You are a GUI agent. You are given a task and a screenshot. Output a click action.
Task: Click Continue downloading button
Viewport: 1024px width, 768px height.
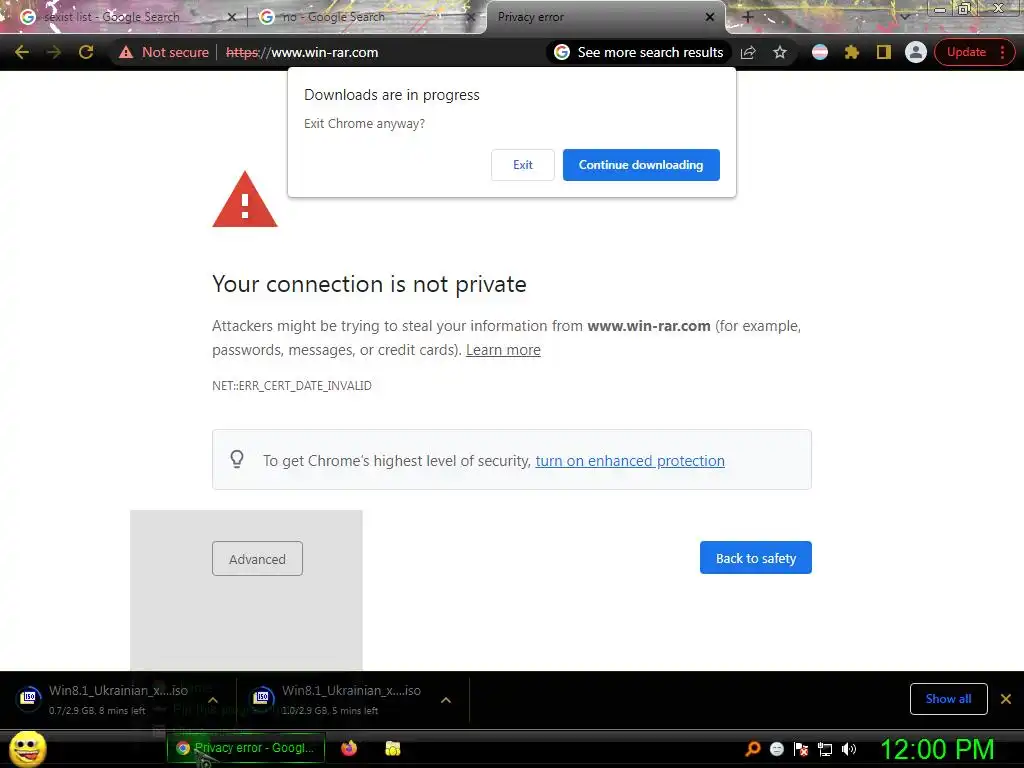coord(641,165)
